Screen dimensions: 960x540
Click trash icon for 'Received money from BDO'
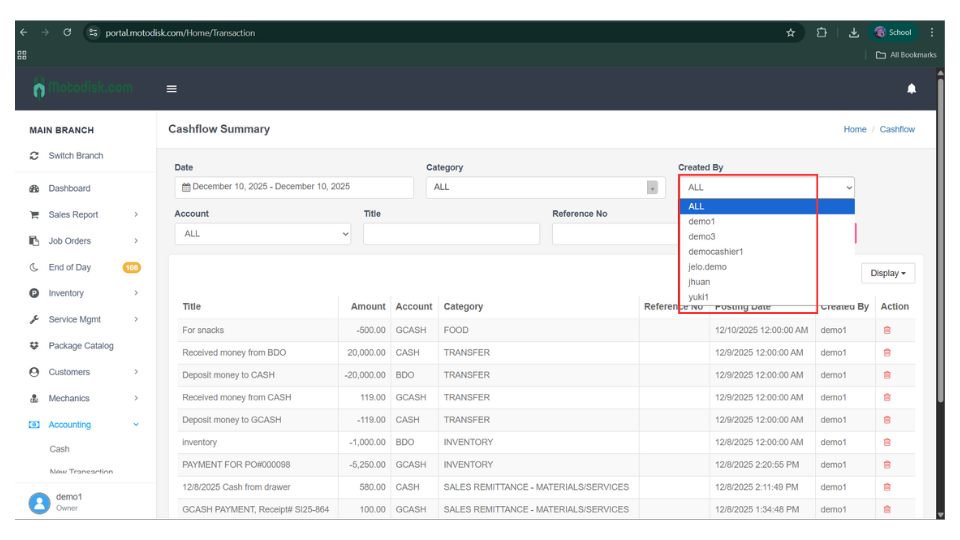coord(887,353)
